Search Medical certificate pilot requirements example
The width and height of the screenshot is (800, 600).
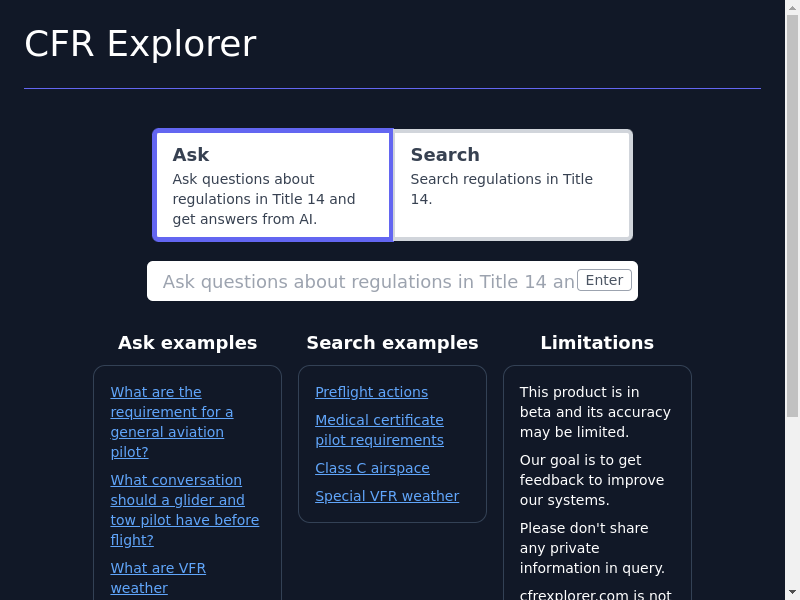pyautogui.click(x=379, y=430)
